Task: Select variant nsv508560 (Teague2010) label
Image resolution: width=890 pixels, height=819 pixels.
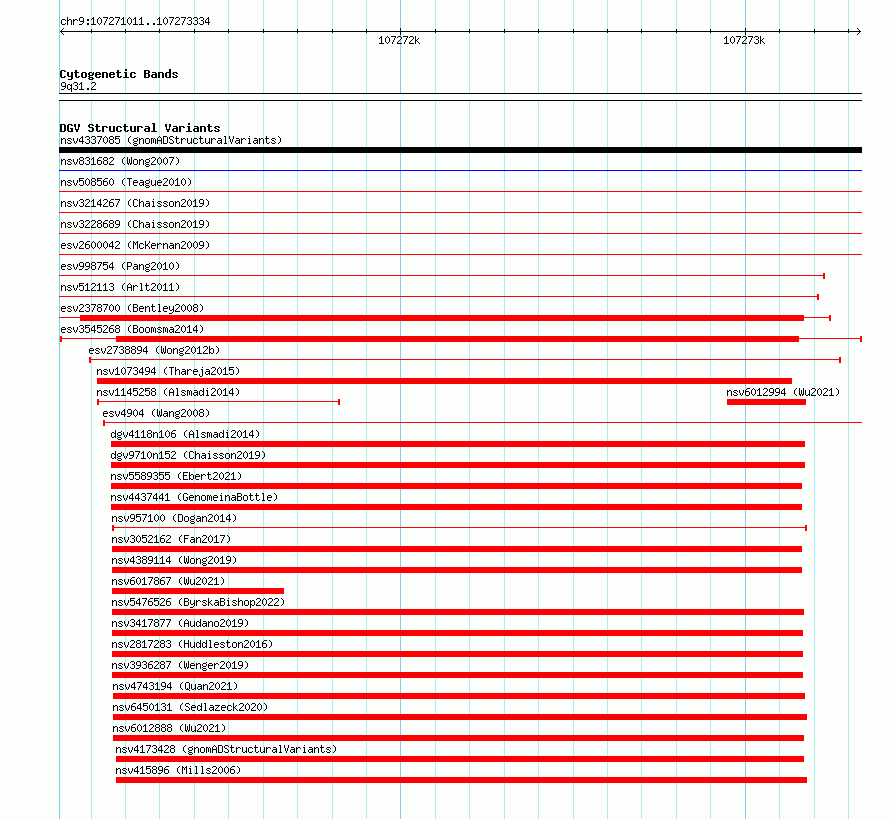Action: tap(126, 182)
